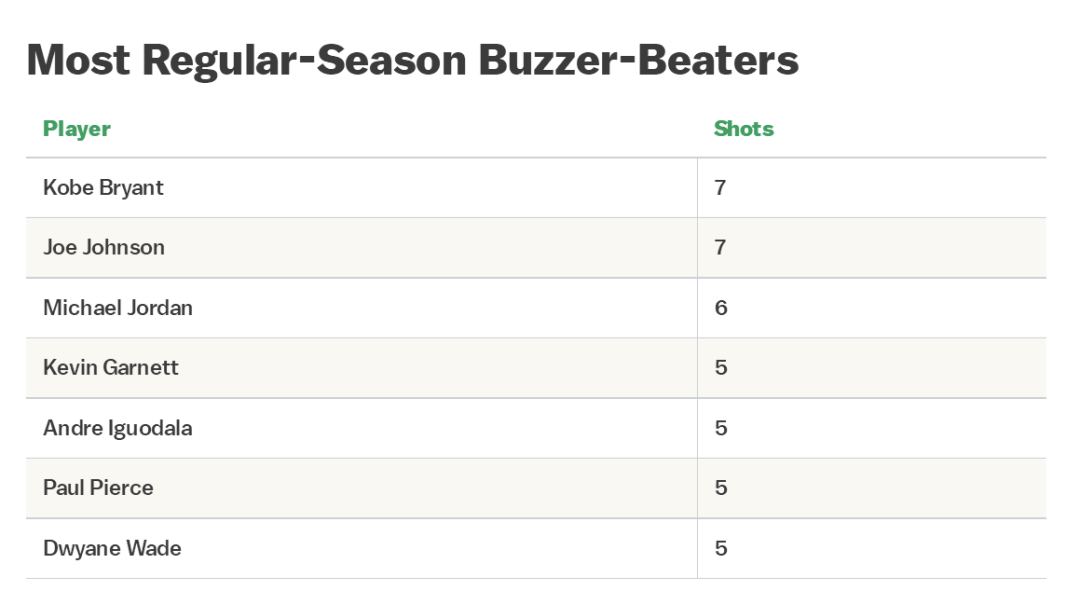Select the Paul Pierce name cell
1080x591 pixels.
pyautogui.click(x=362, y=488)
